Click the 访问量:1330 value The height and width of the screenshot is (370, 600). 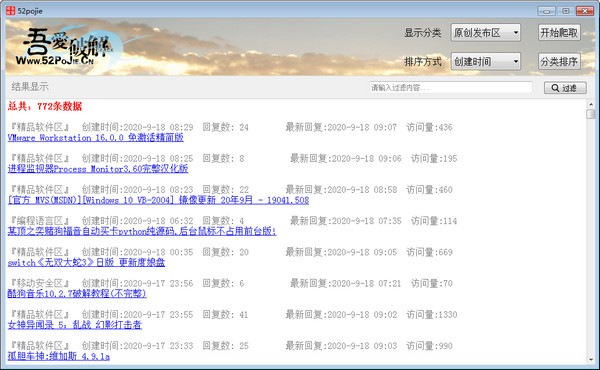(432, 315)
